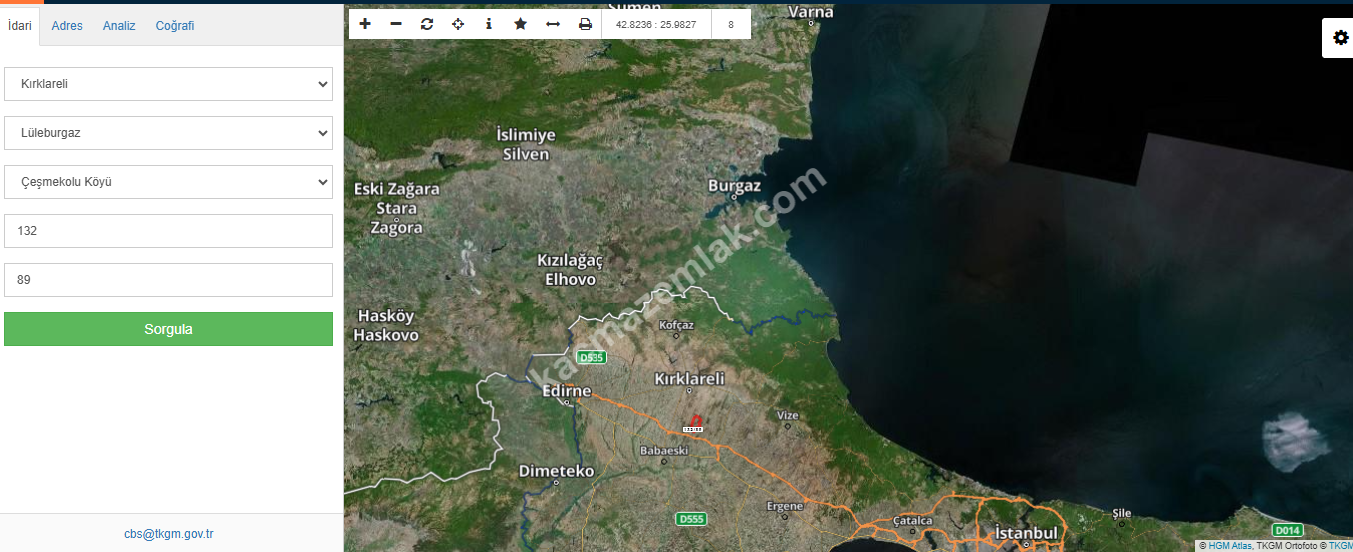Click the refresh map icon
1353x552 pixels.
427,24
